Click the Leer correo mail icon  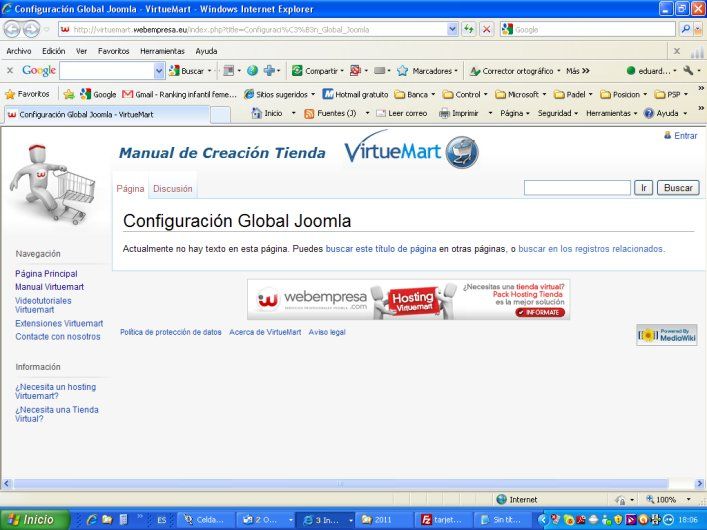[x=381, y=113]
